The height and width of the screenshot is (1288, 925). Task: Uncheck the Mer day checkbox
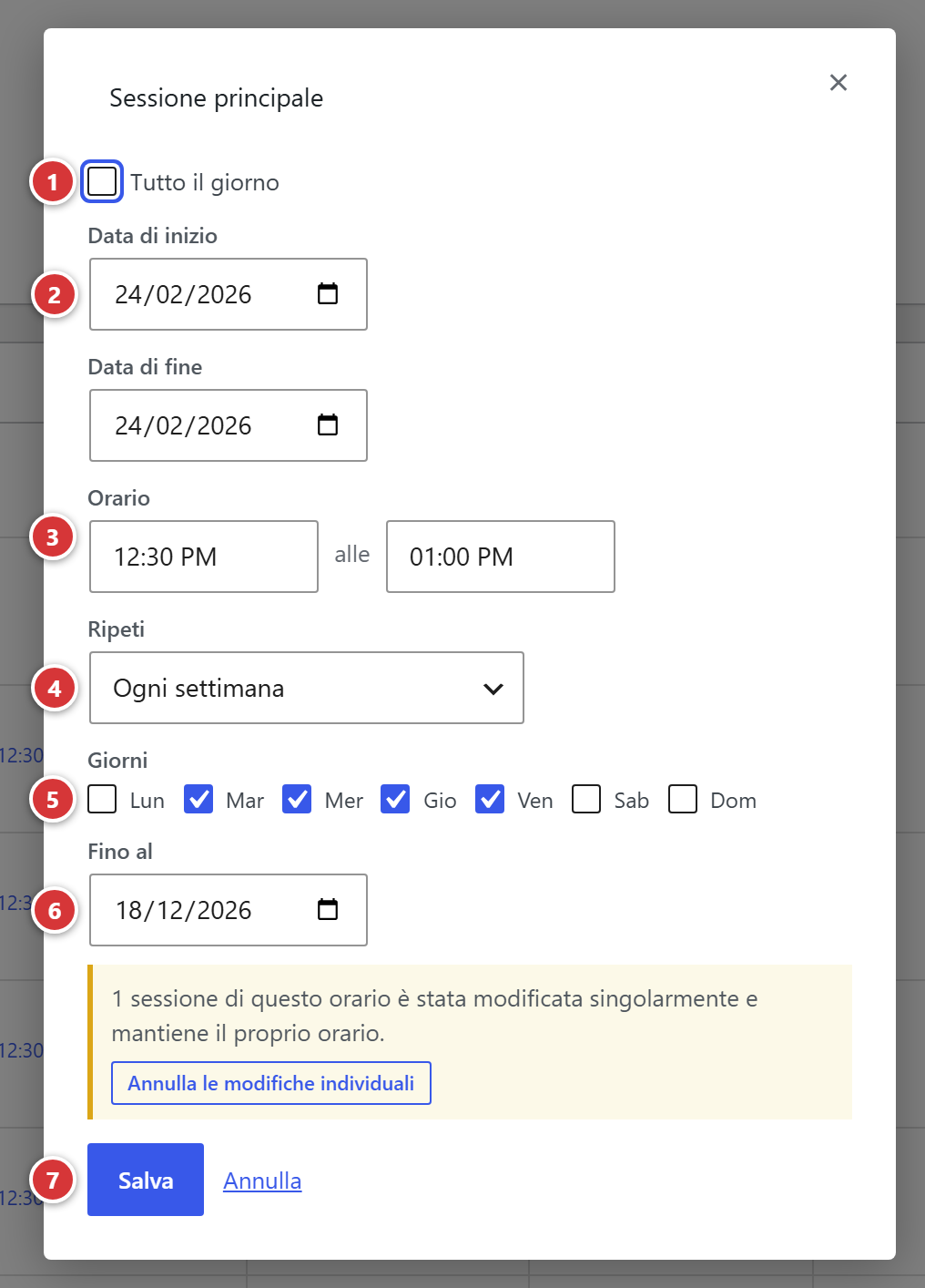(x=297, y=799)
